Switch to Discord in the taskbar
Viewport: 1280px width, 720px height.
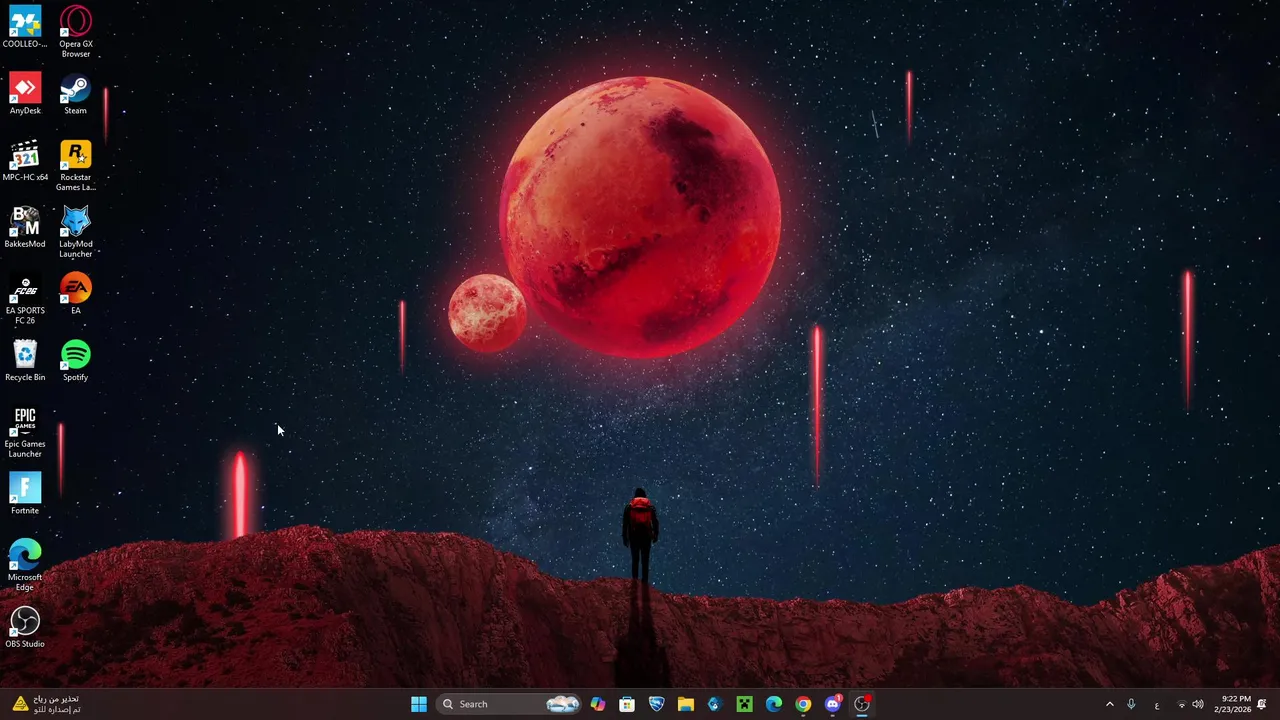click(833, 704)
